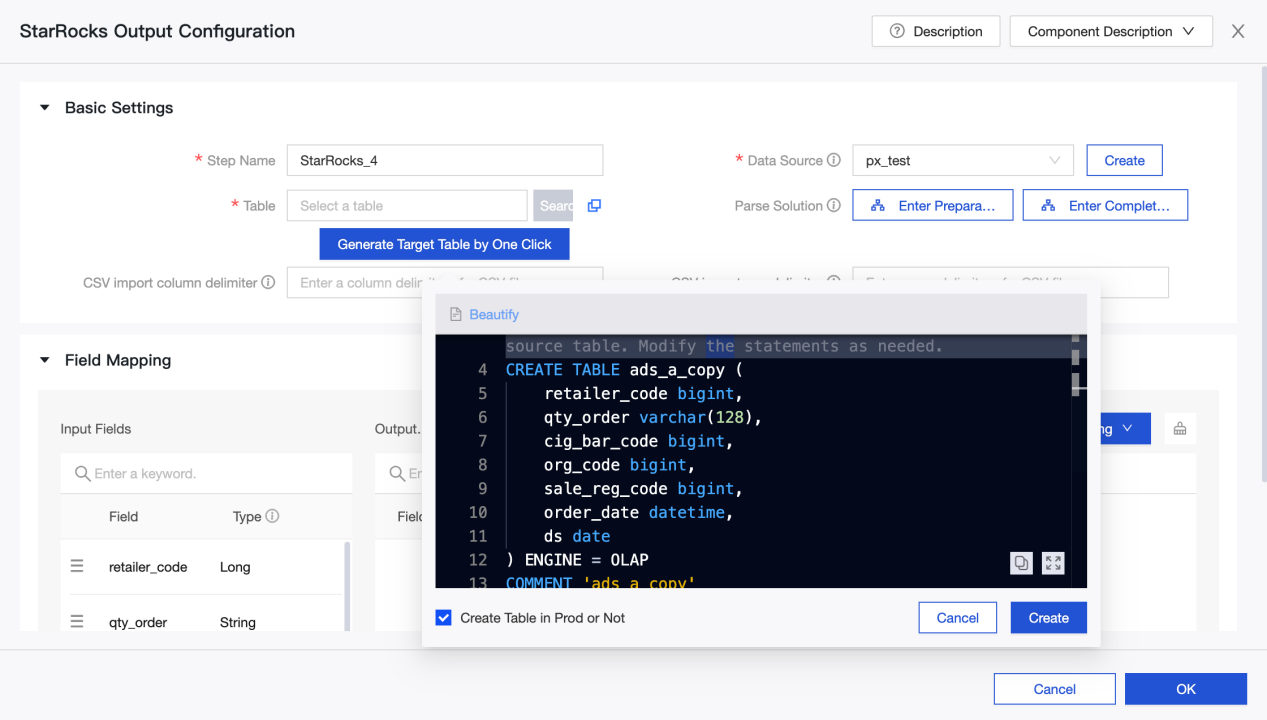
Task: Click the Beautify code icon
Action: (456, 314)
